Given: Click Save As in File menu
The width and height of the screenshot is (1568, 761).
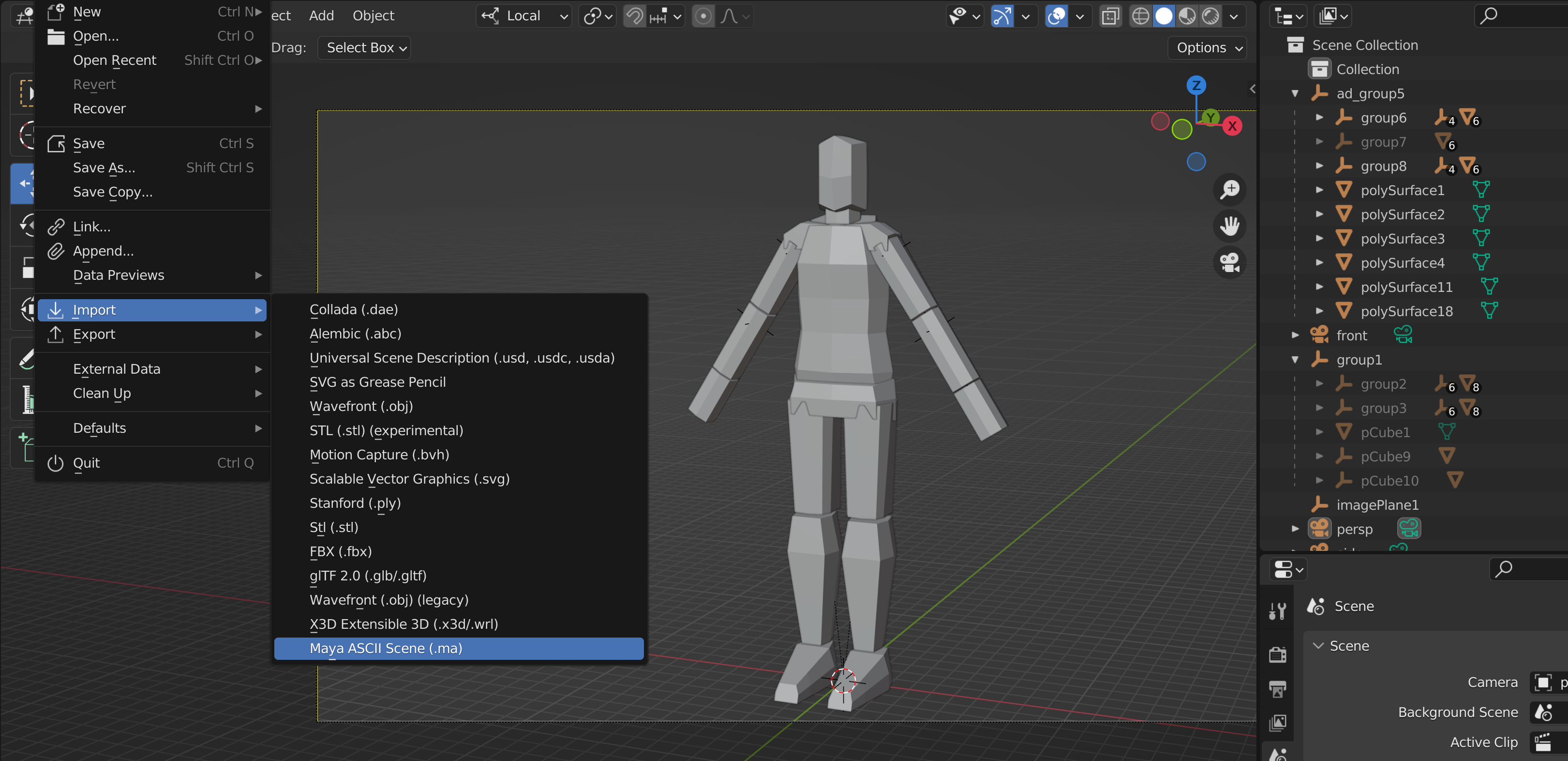Looking at the screenshot, I should 104,167.
